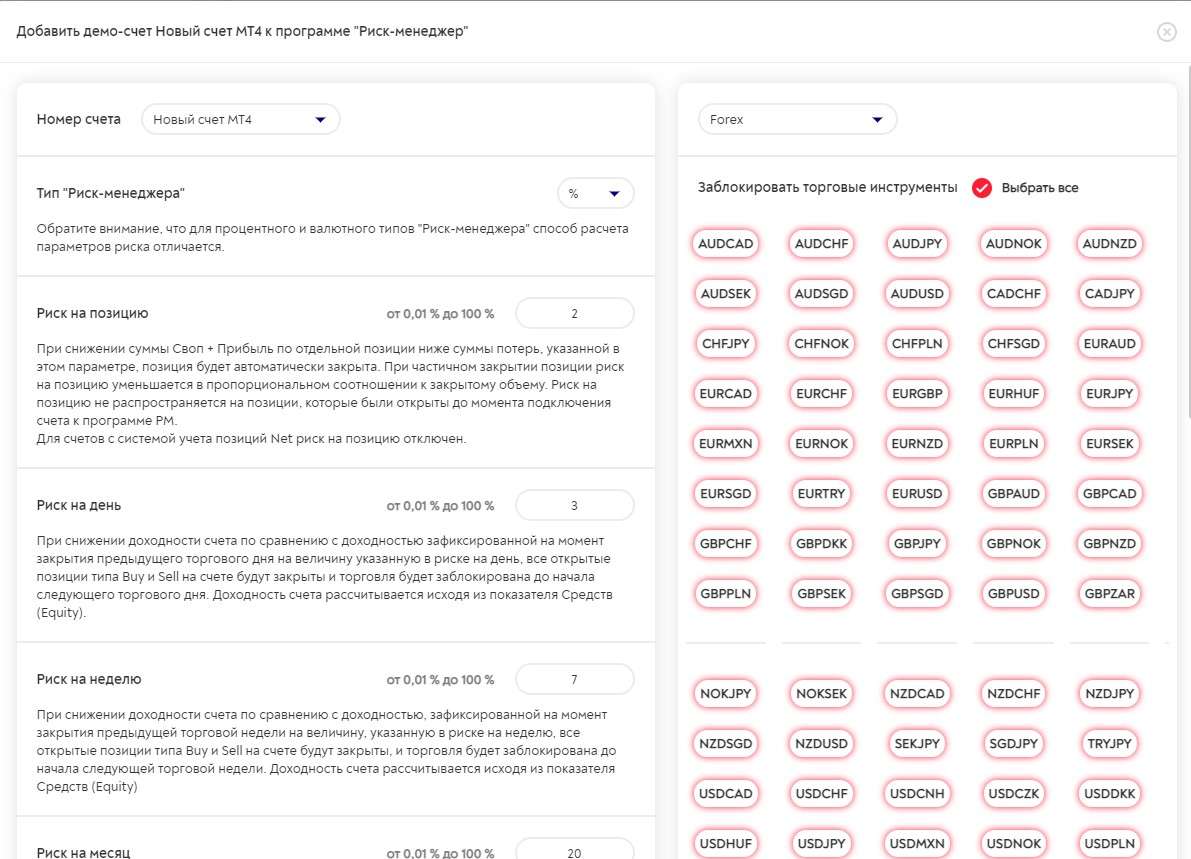Screen dimensions: 1191x859
Task: Pick the NZDCHF instrument
Action: click(x=1013, y=694)
